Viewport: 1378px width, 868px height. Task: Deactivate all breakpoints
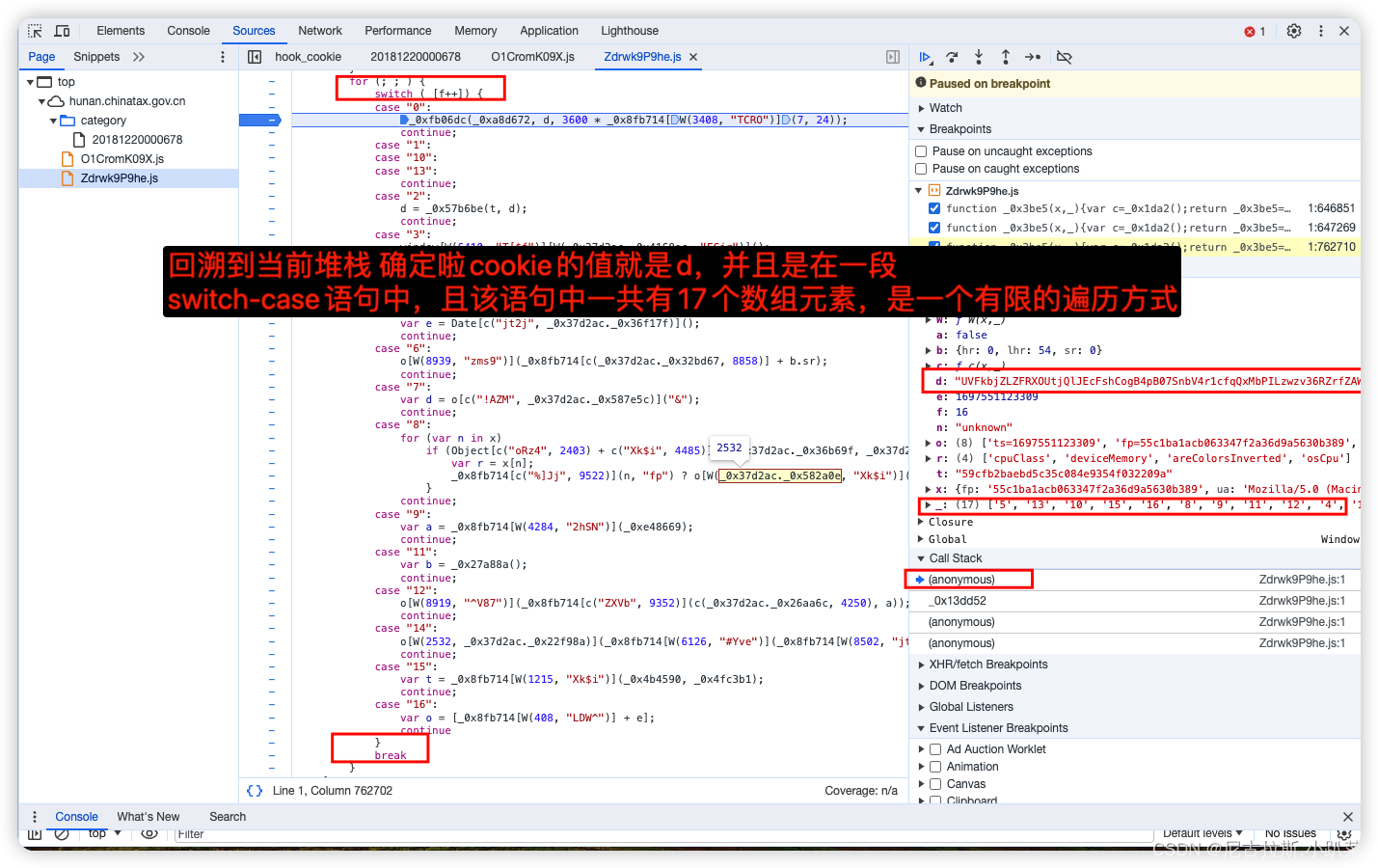pyautogui.click(x=1064, y=57)
